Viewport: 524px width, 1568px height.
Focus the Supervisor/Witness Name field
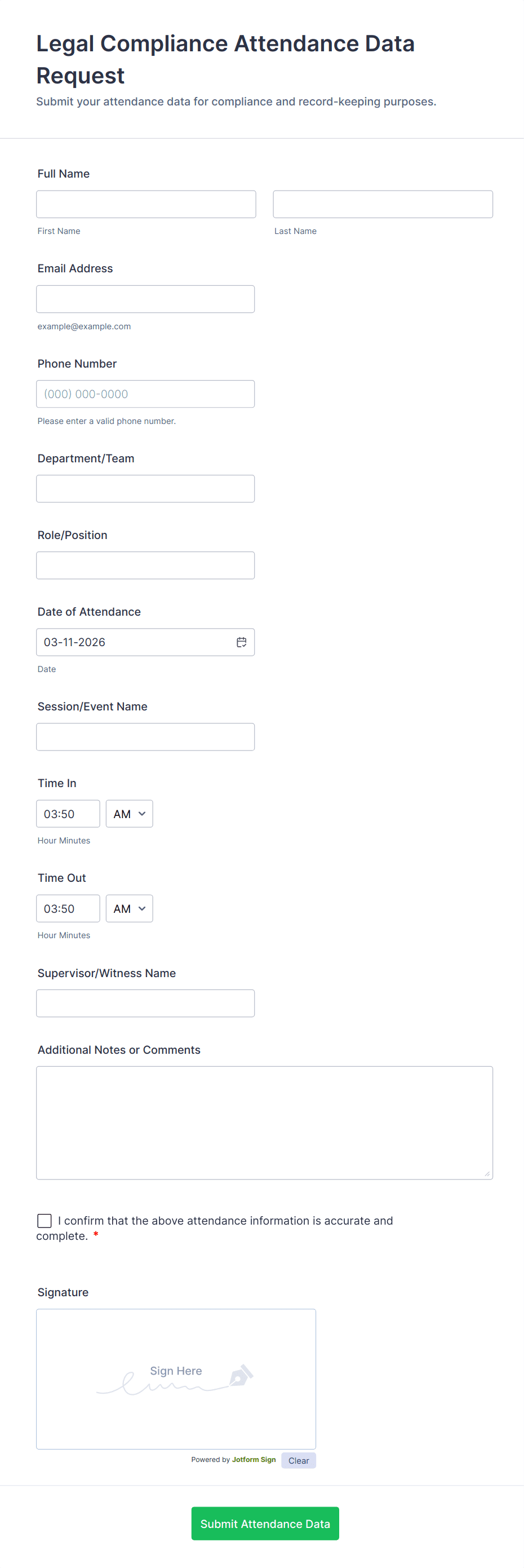tap(145, 1003)
